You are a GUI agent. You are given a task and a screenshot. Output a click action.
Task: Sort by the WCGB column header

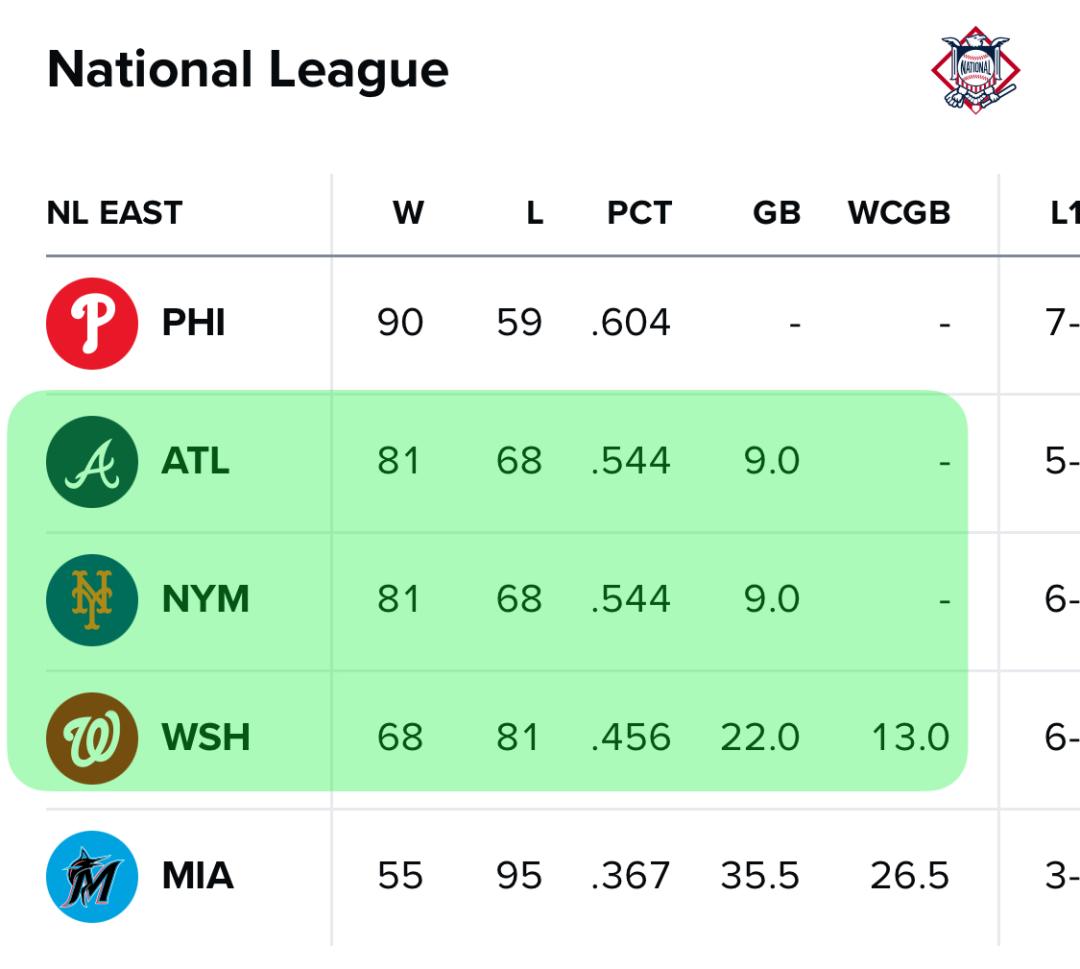point(899,213)
